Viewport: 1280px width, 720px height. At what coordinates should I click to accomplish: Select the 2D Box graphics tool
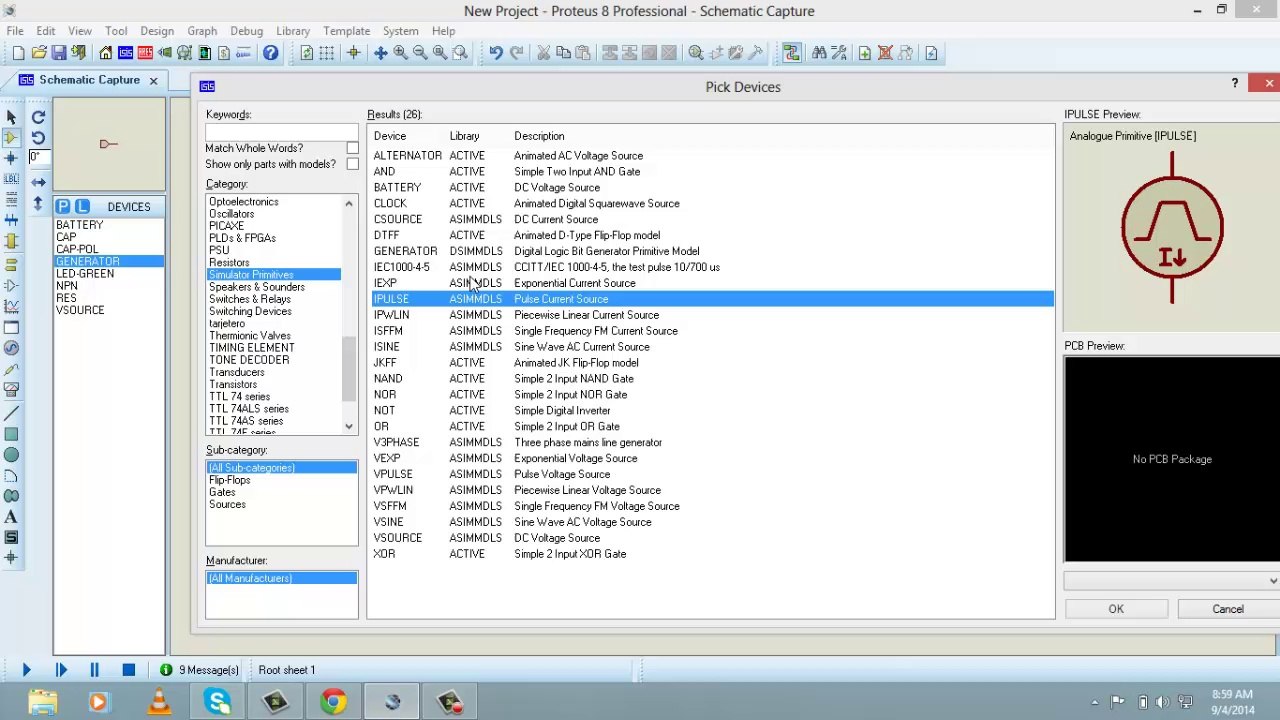pos(11,434)
